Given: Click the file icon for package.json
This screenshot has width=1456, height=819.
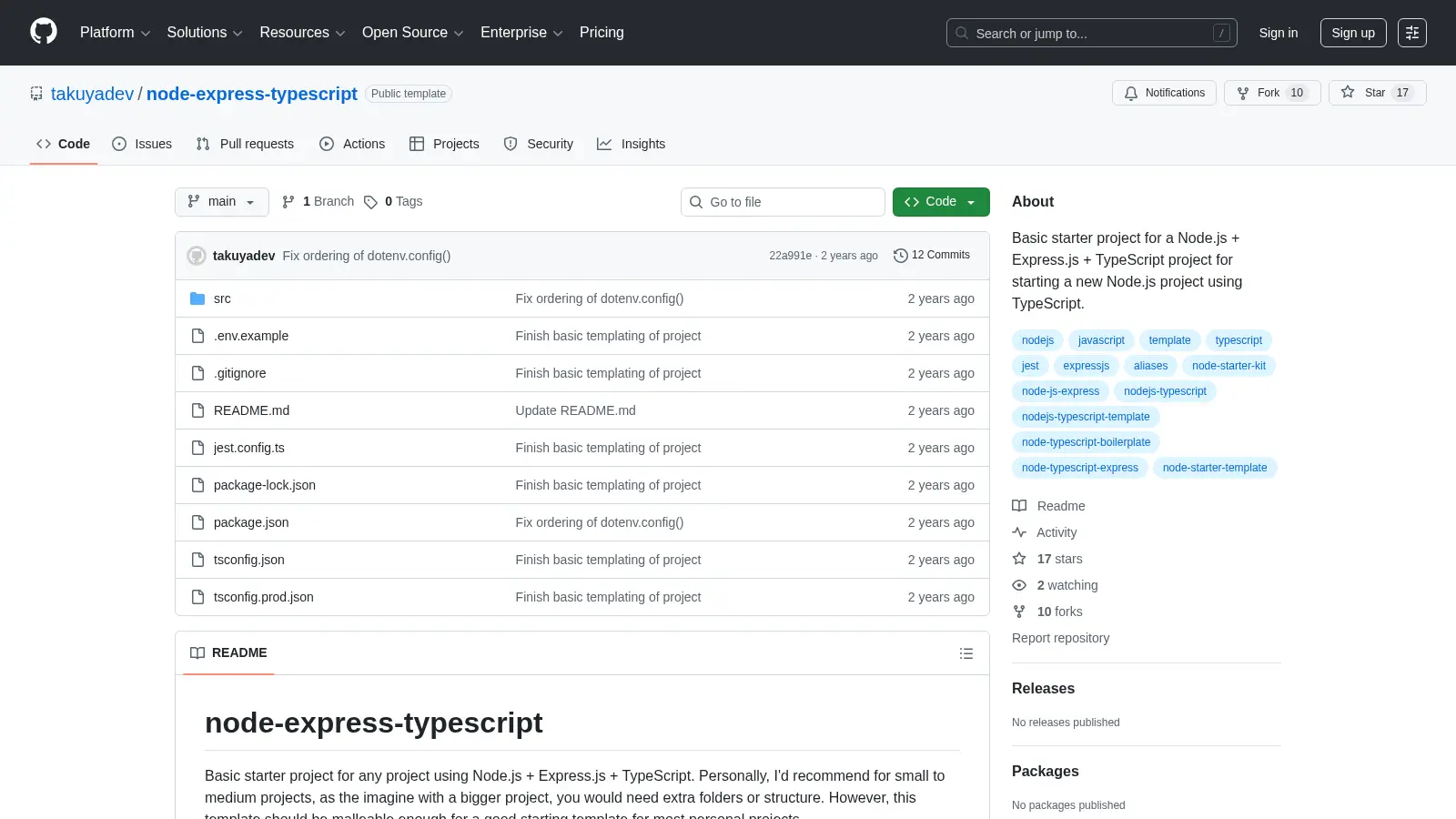Looking at the screenshot, I should pyautogui.click(x=197, y=522).
